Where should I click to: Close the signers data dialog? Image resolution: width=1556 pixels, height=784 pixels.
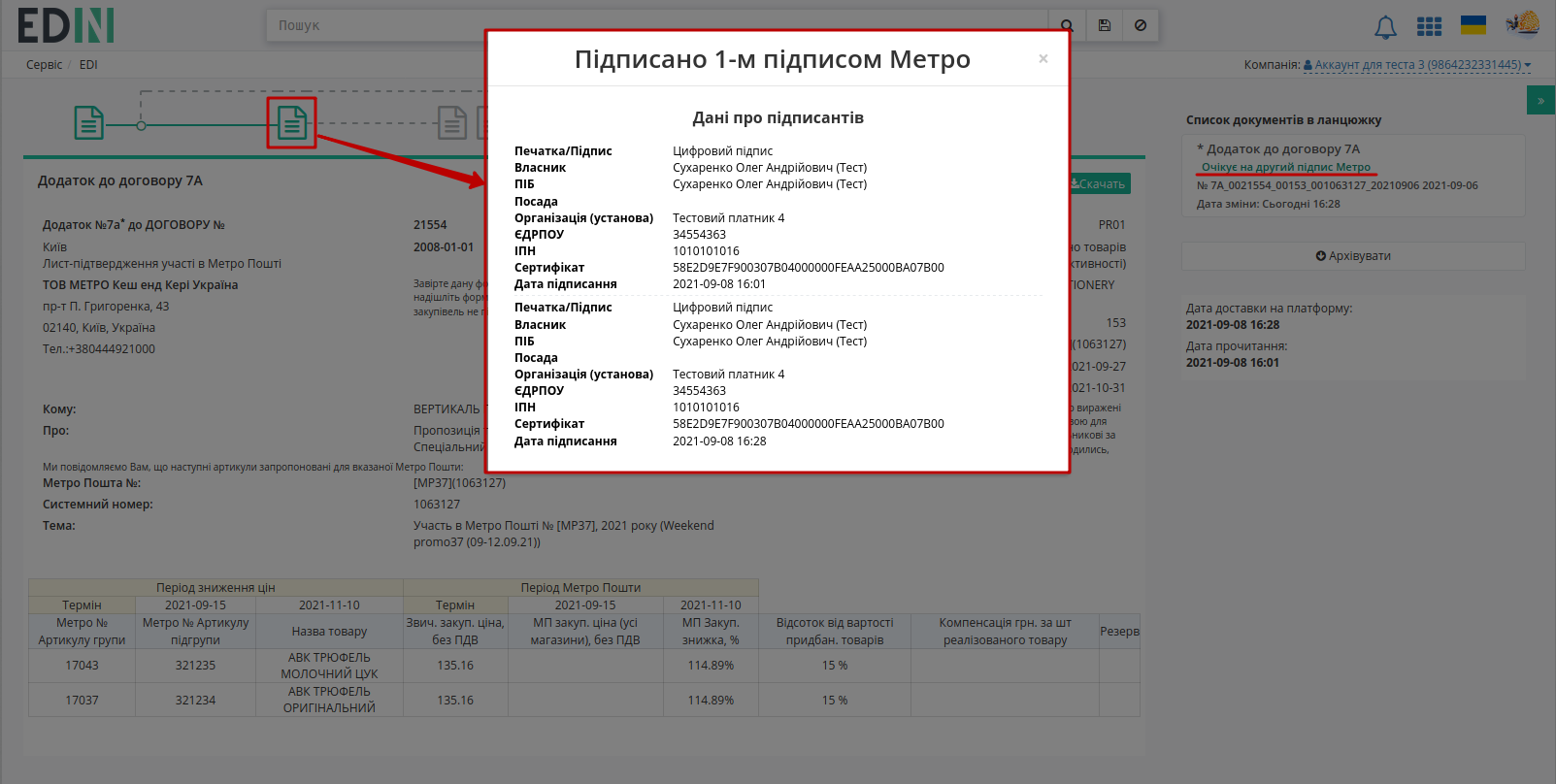(x=1043, y=59)
